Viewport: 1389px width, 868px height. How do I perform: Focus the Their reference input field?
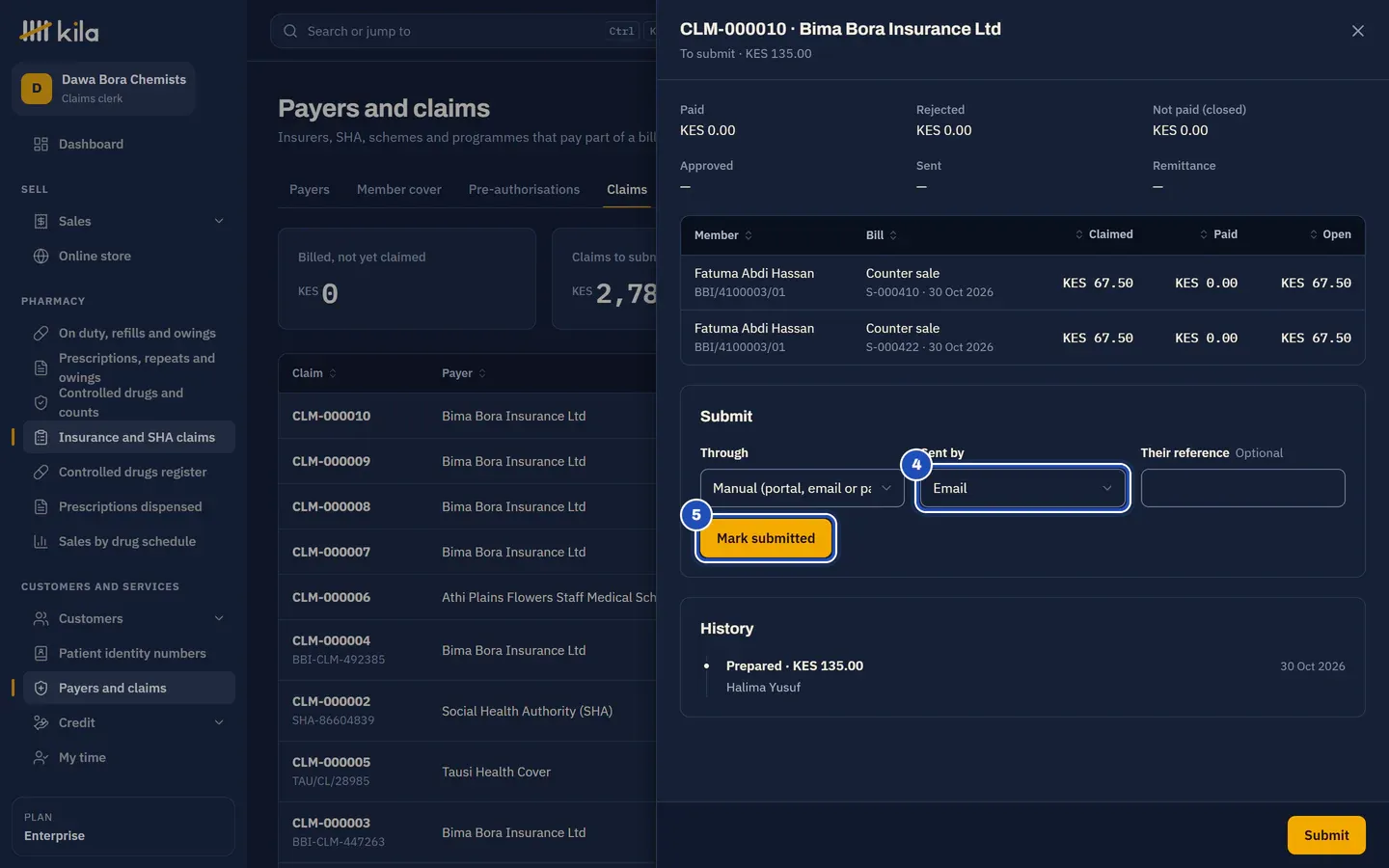(x=1242, y=488)
